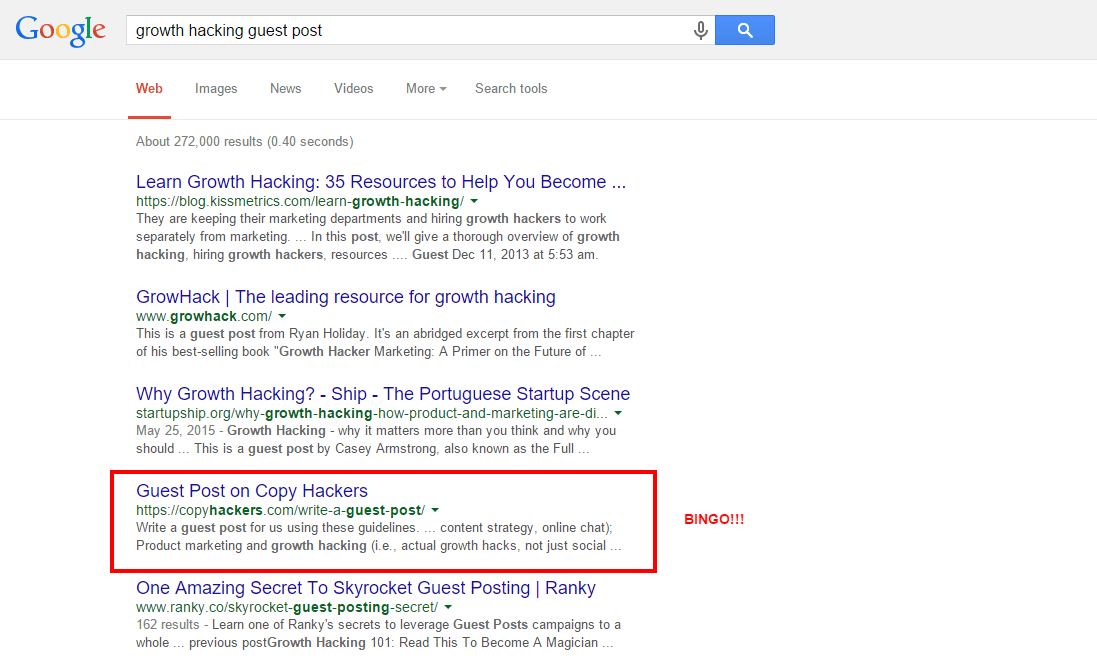Open dropdown arrow beside www.ranky.co URL

tap(448, 607)
